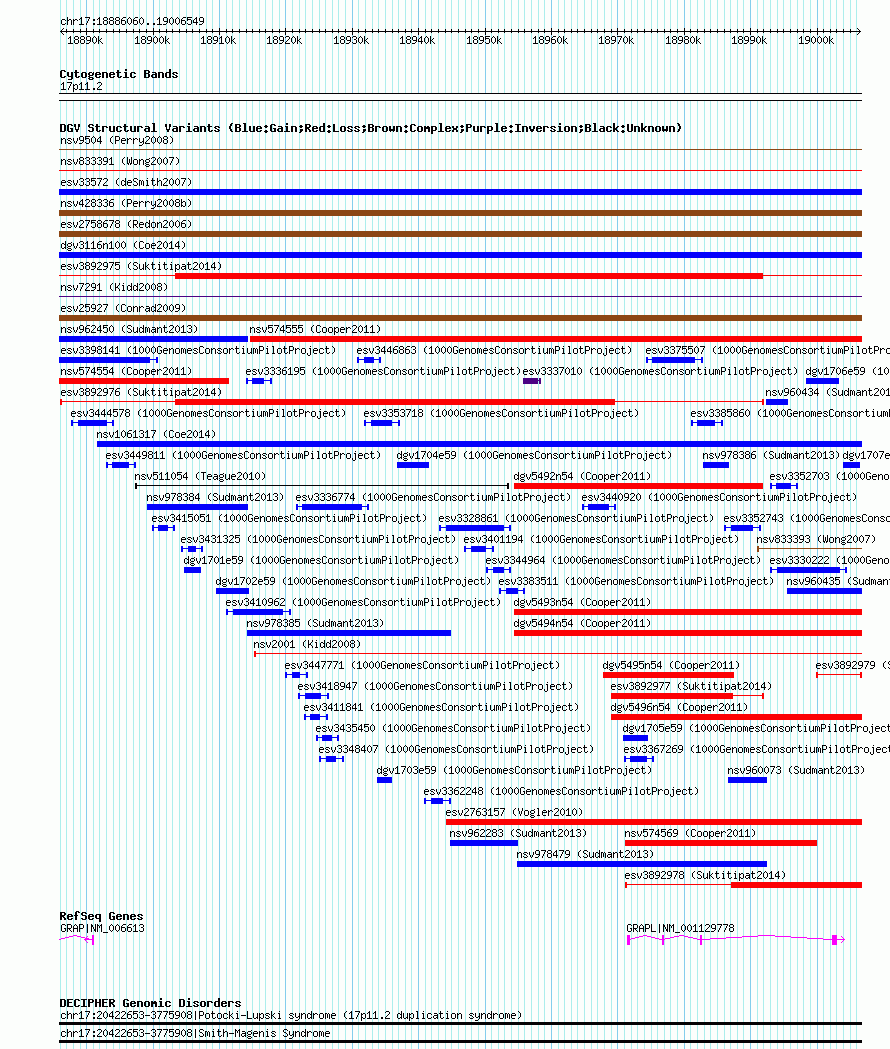Click the red bar of esv3892975 (Suktitipat2014)
The height and width of the screenshot is (1049, 890).
[468, 276]
